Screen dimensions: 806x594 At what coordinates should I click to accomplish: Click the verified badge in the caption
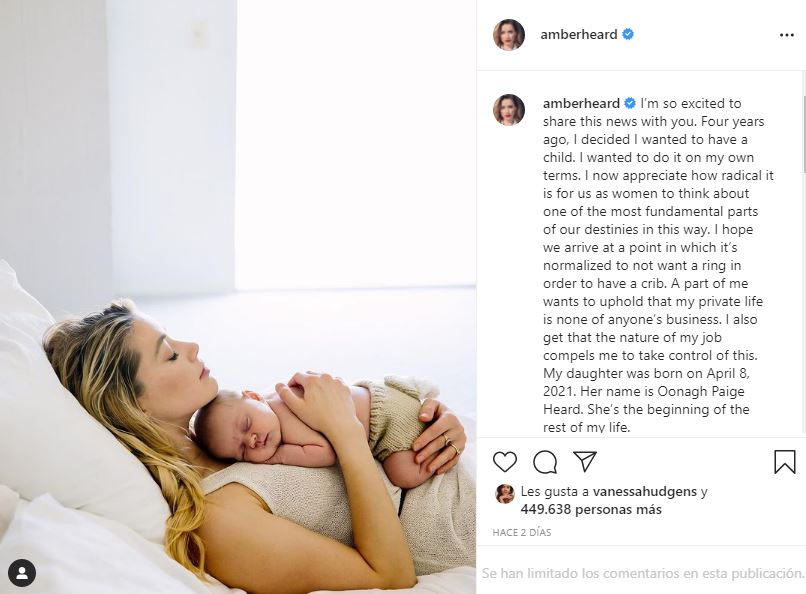630,103
